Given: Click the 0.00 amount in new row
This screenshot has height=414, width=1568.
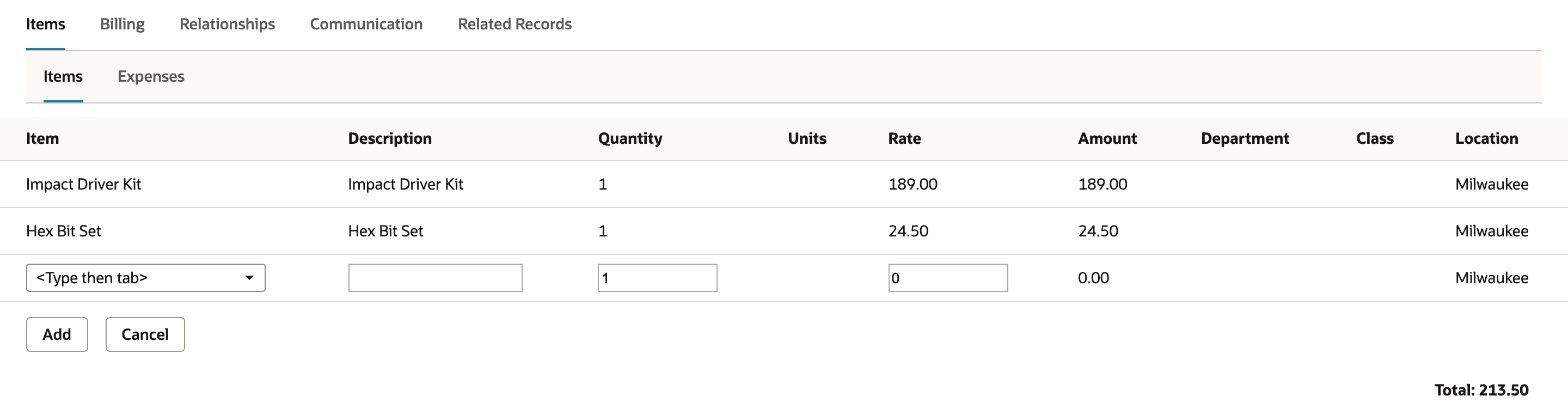Looking at the screenshot, I should tap(1093, 278).
